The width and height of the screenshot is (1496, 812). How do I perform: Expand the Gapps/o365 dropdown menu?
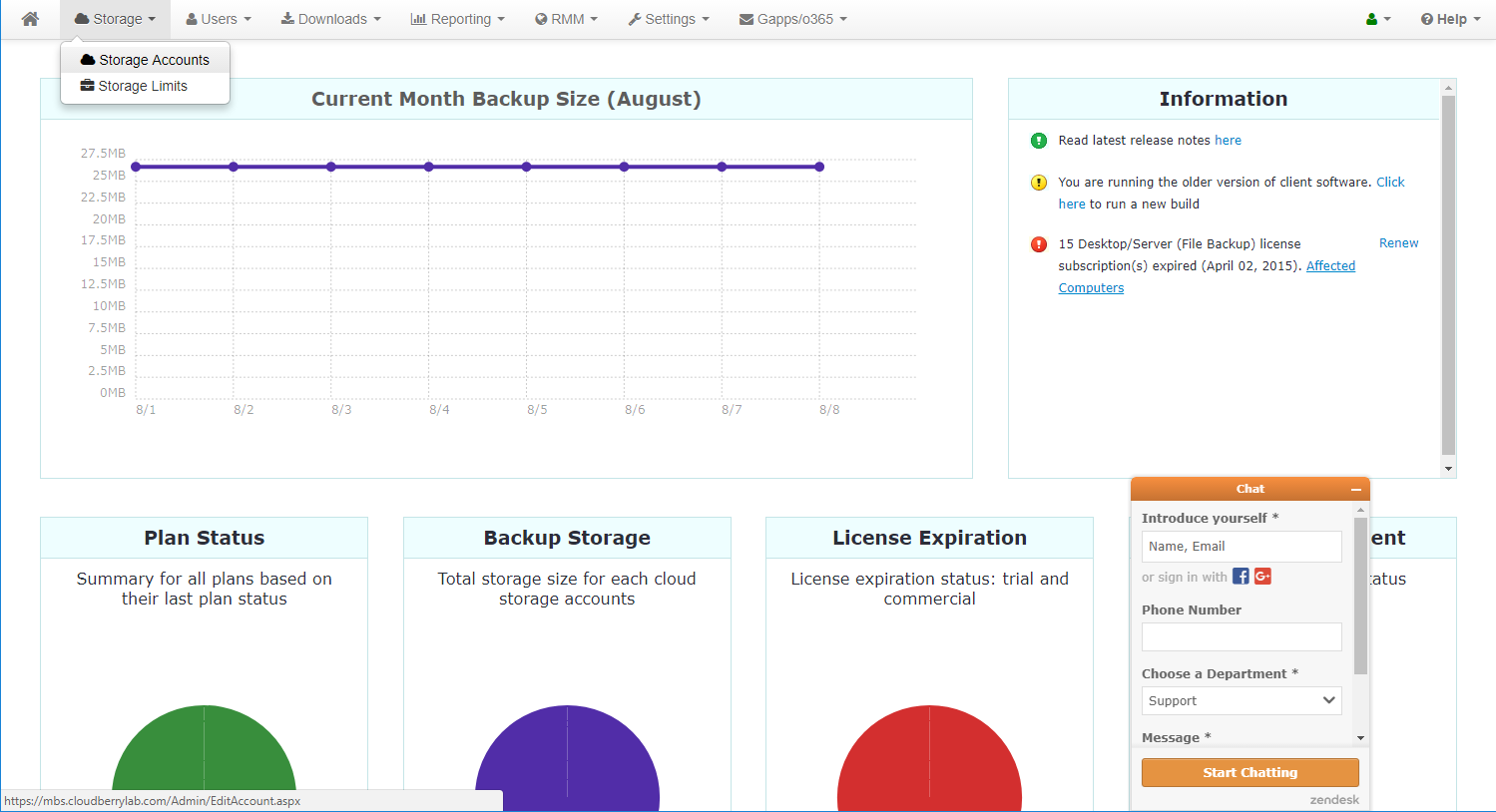pyautogui.click(x=792, y=19)
